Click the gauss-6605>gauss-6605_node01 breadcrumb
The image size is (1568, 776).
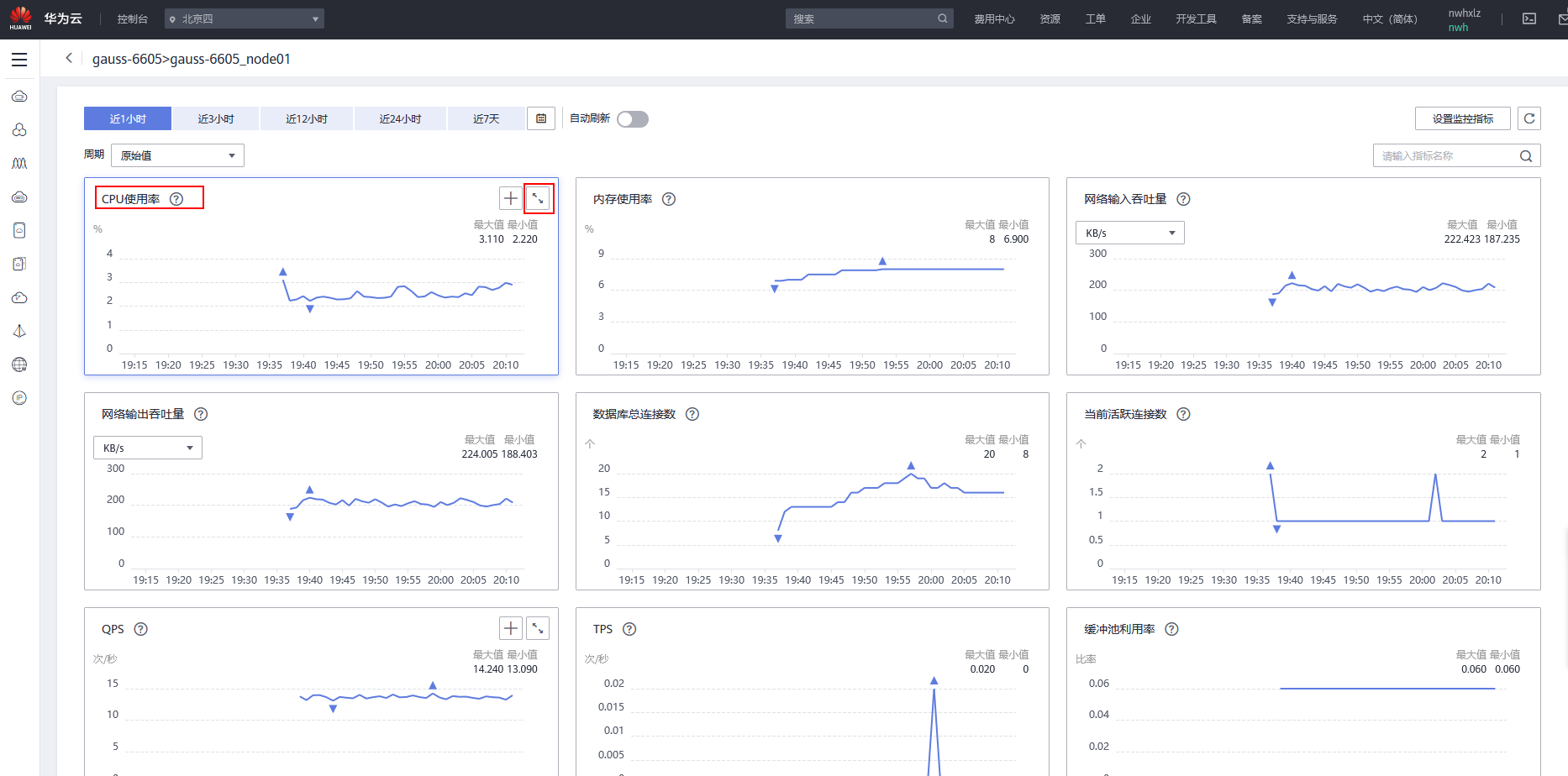tap(192, 59)
